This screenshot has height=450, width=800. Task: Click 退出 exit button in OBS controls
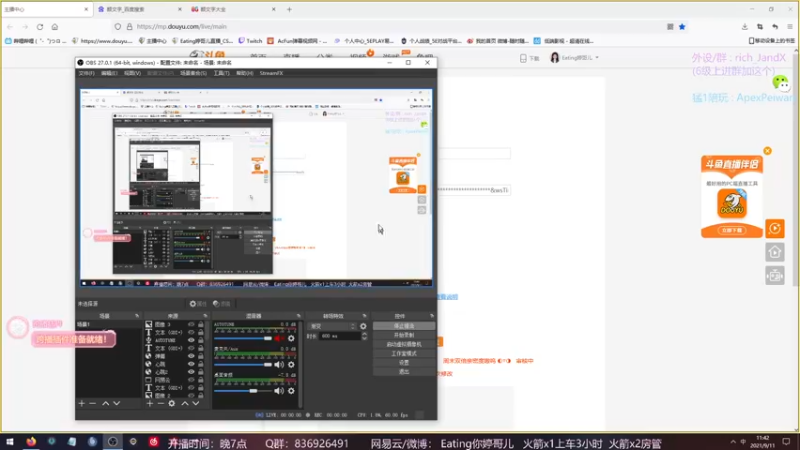click(404, 372)
